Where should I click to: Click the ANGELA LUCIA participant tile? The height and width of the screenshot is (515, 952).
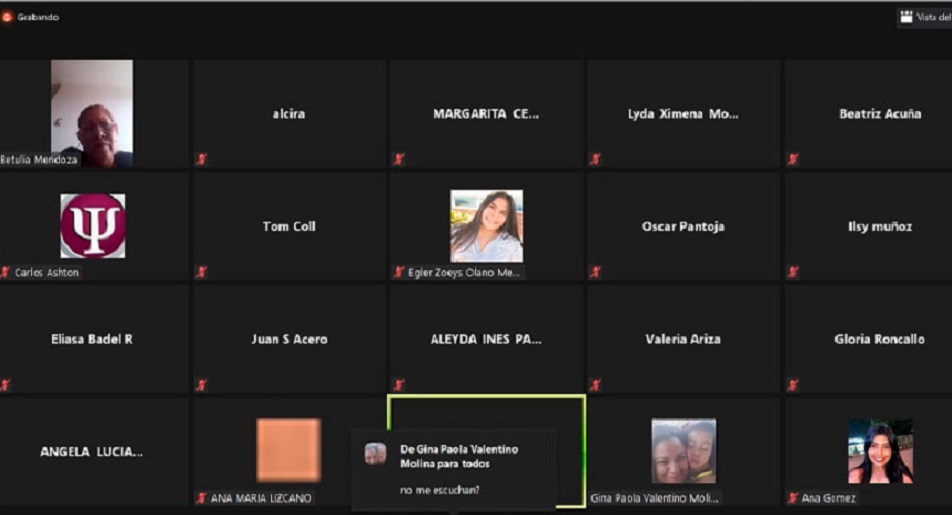tap(92, 452)
